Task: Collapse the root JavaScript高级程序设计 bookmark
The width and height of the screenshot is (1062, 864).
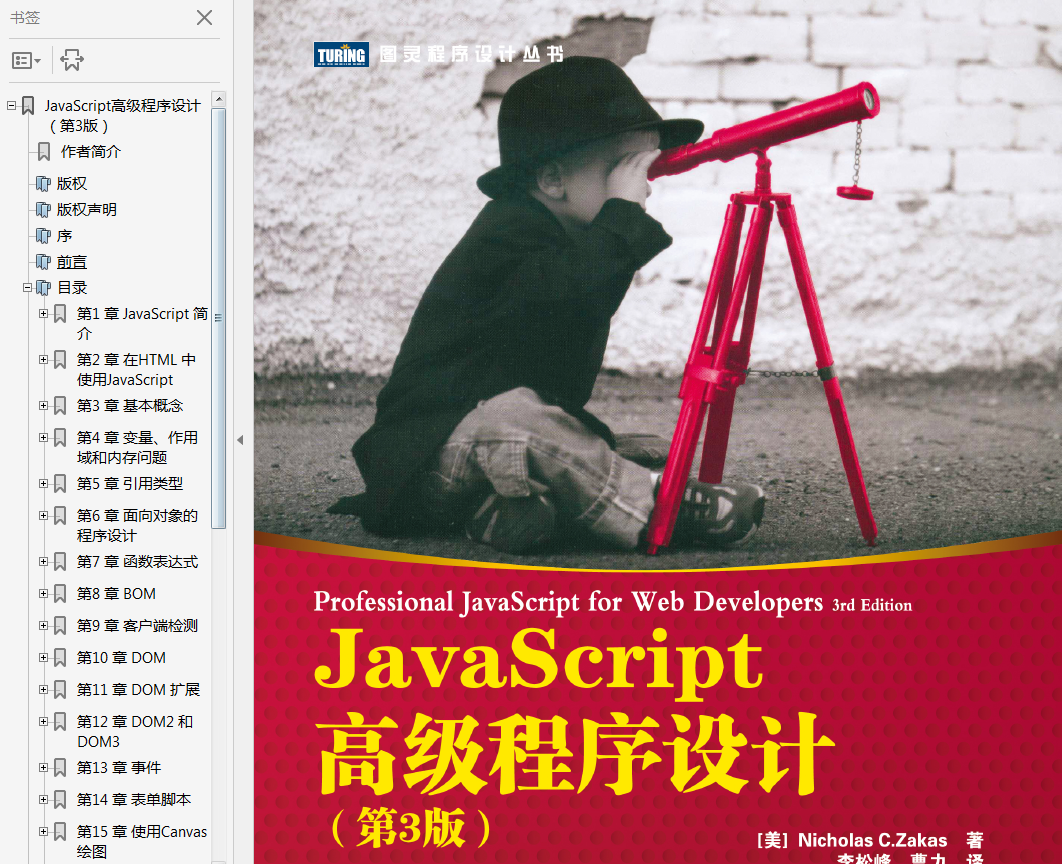Action: 12,106
